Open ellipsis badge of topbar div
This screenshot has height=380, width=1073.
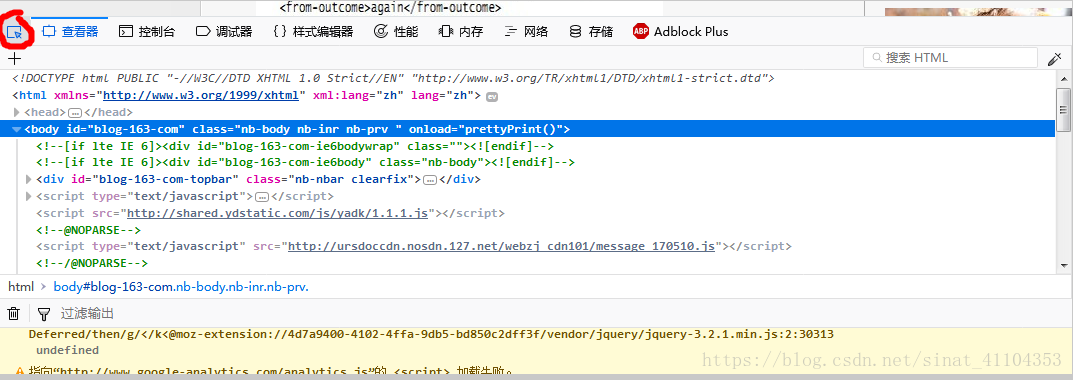(430, 180)
